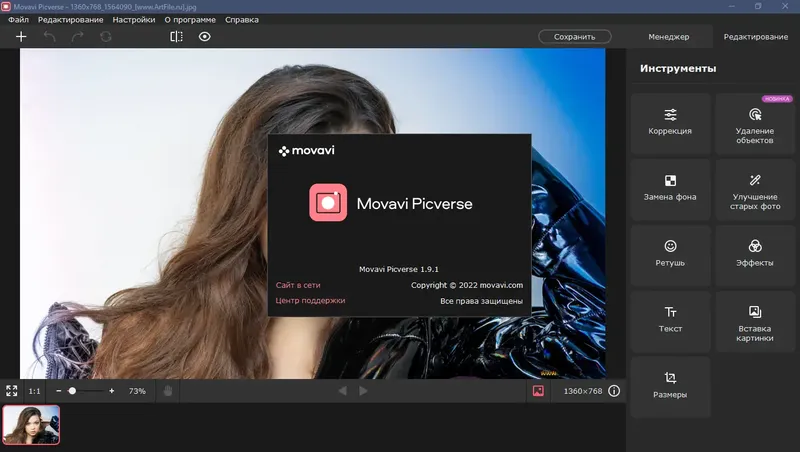Viewport: 800px width, 452px height.
Task: Set zoom to 1:1 actual size
Action: pyautogui.click(x=34, y=391)
